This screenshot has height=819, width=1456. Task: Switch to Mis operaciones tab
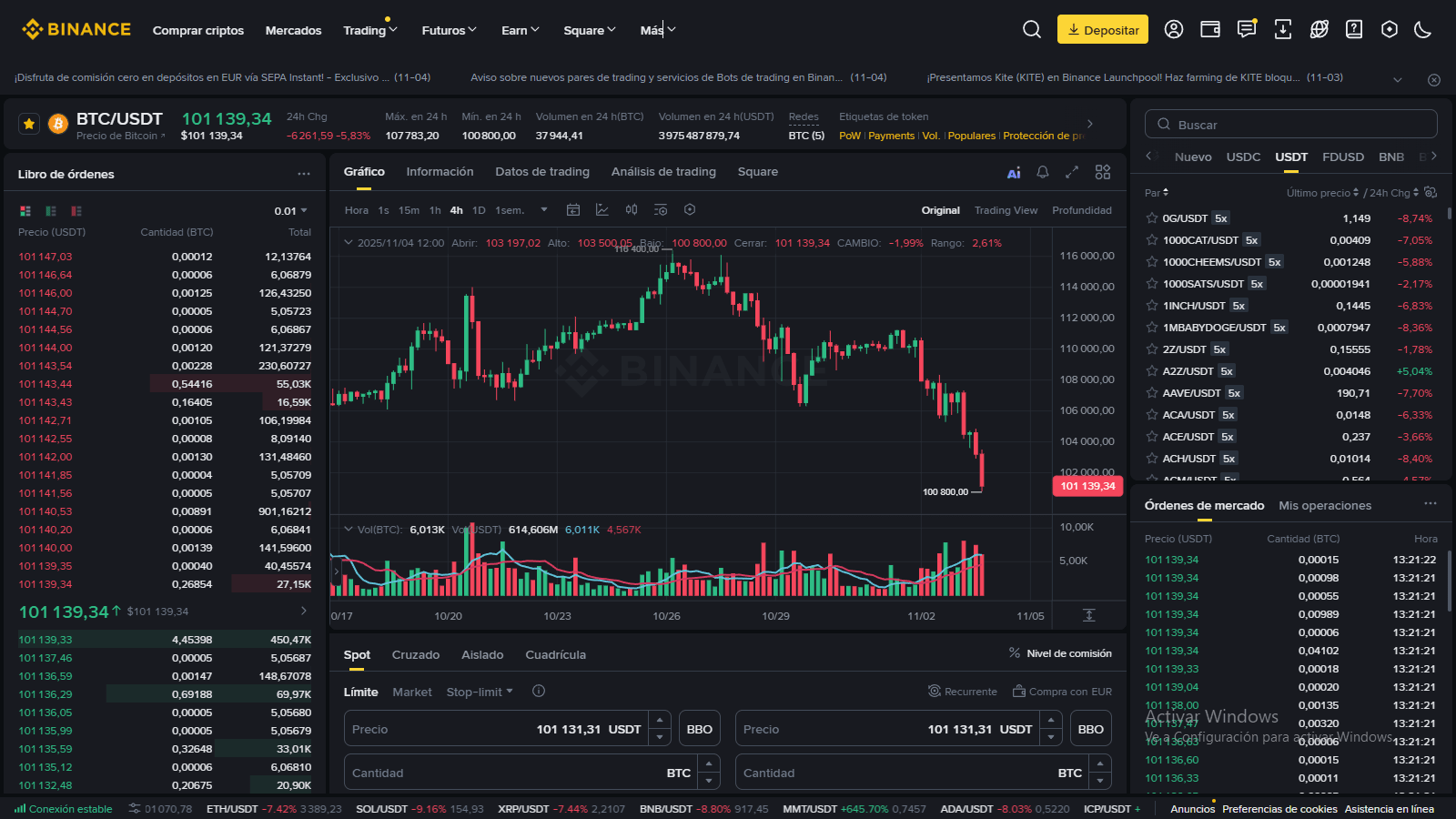1325,506
